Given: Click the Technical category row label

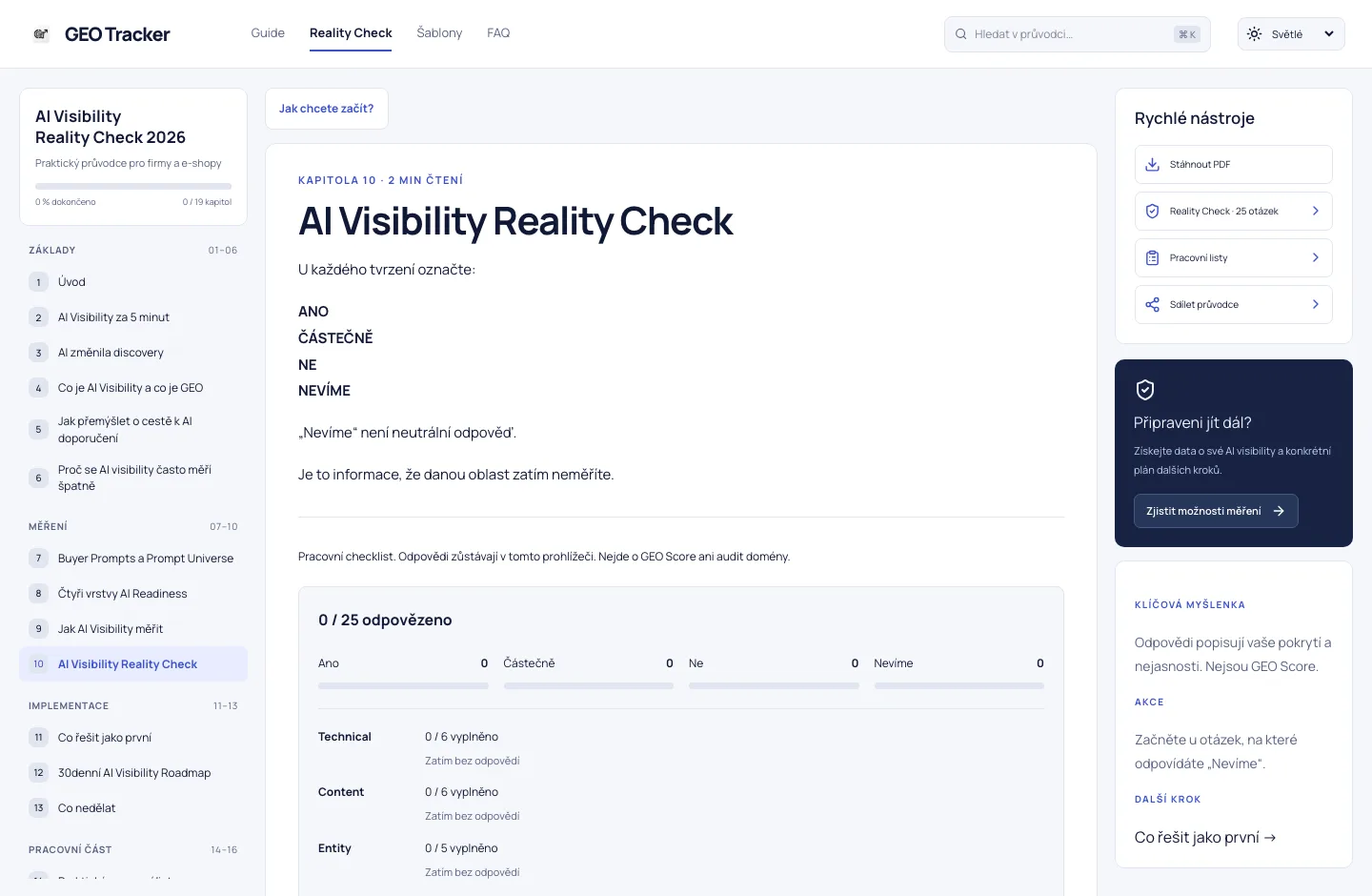Looking at the screenshot, I should click(345, 737).
